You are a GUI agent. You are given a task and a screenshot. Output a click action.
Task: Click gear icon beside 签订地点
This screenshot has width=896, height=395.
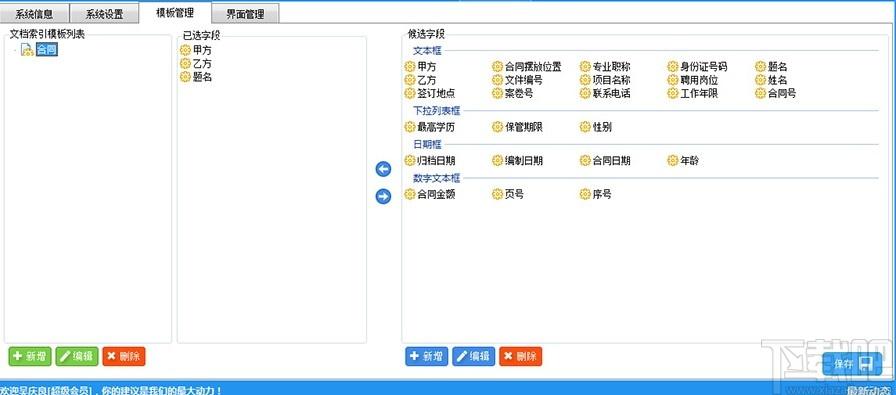tap(410, 93)
